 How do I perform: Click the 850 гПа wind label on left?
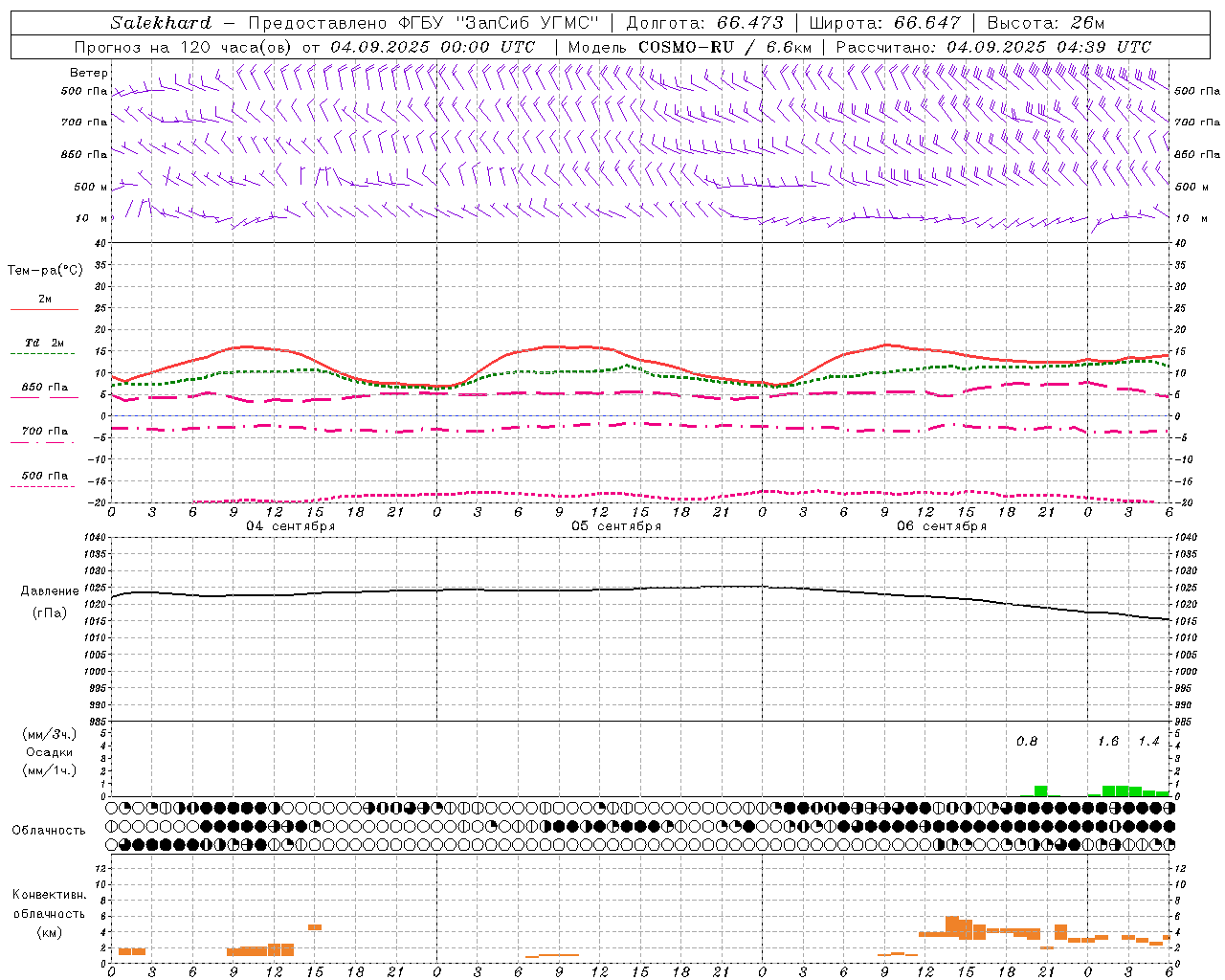[x=85, y=154]
